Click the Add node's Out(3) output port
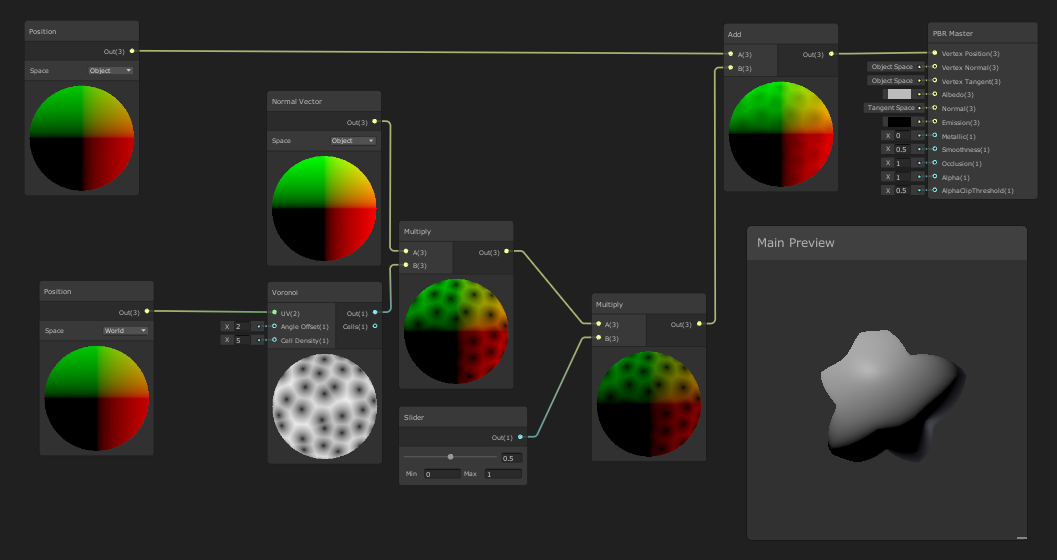1057x560 pixels. [832, 54]
